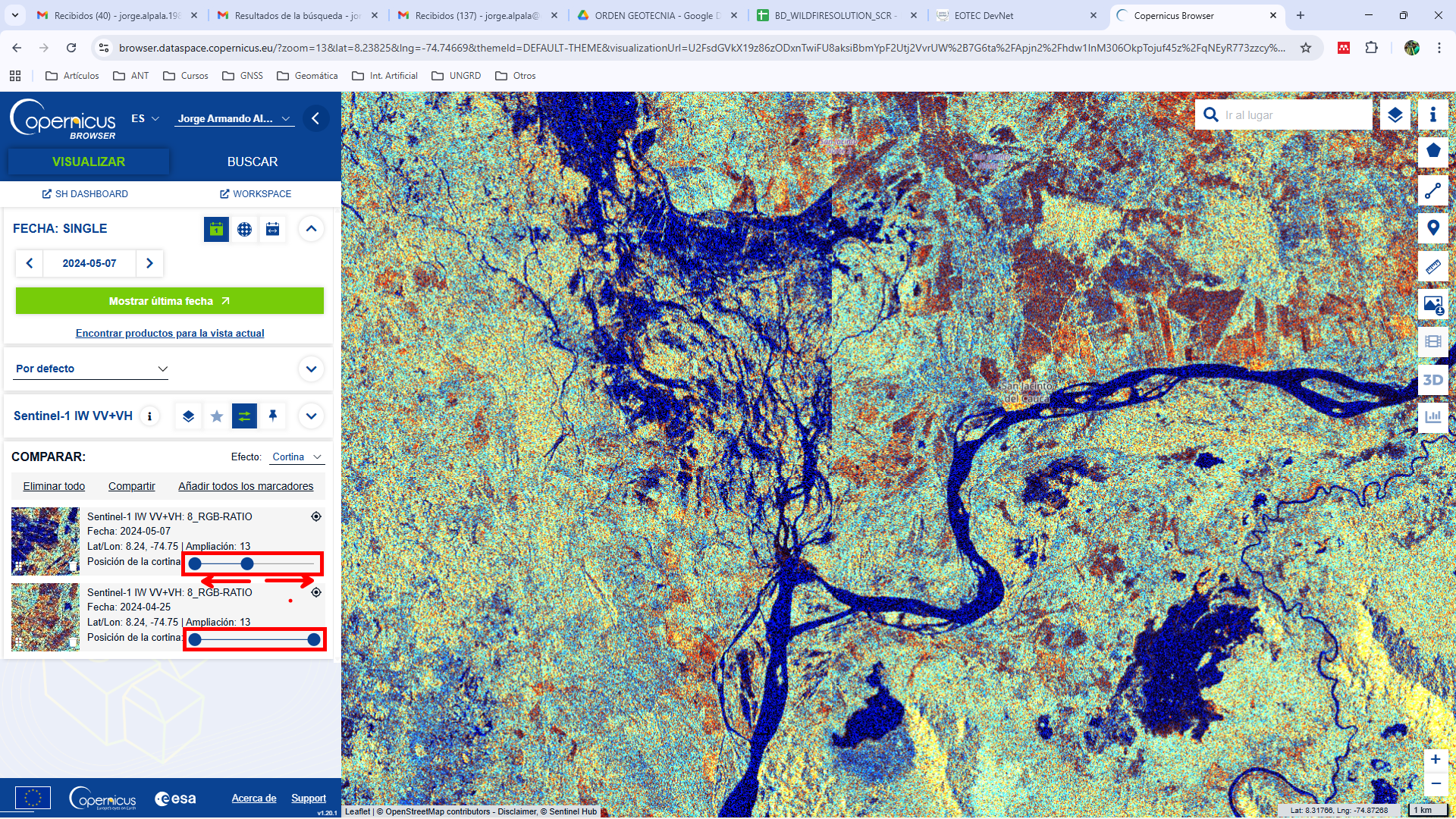Select the draw area of interest pentagon tool
This screenshot has height=819, width=1456.
(1432, 151)
